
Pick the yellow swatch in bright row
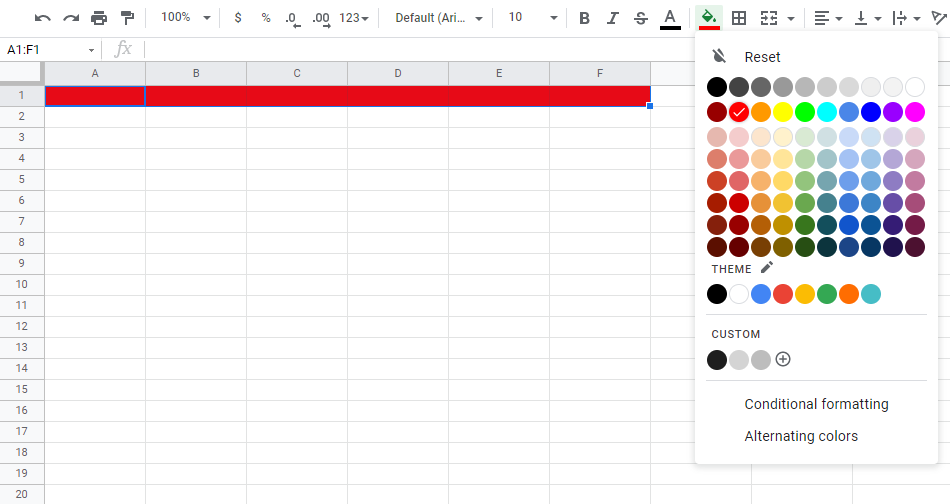pyautogui.click(x=783, y=112)
